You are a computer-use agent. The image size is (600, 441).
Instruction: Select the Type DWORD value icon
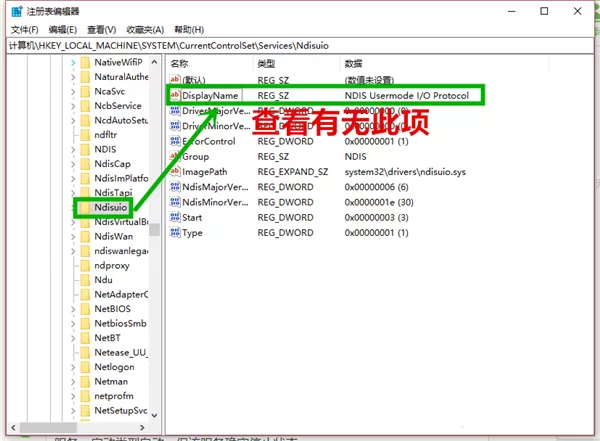point(175,232)
